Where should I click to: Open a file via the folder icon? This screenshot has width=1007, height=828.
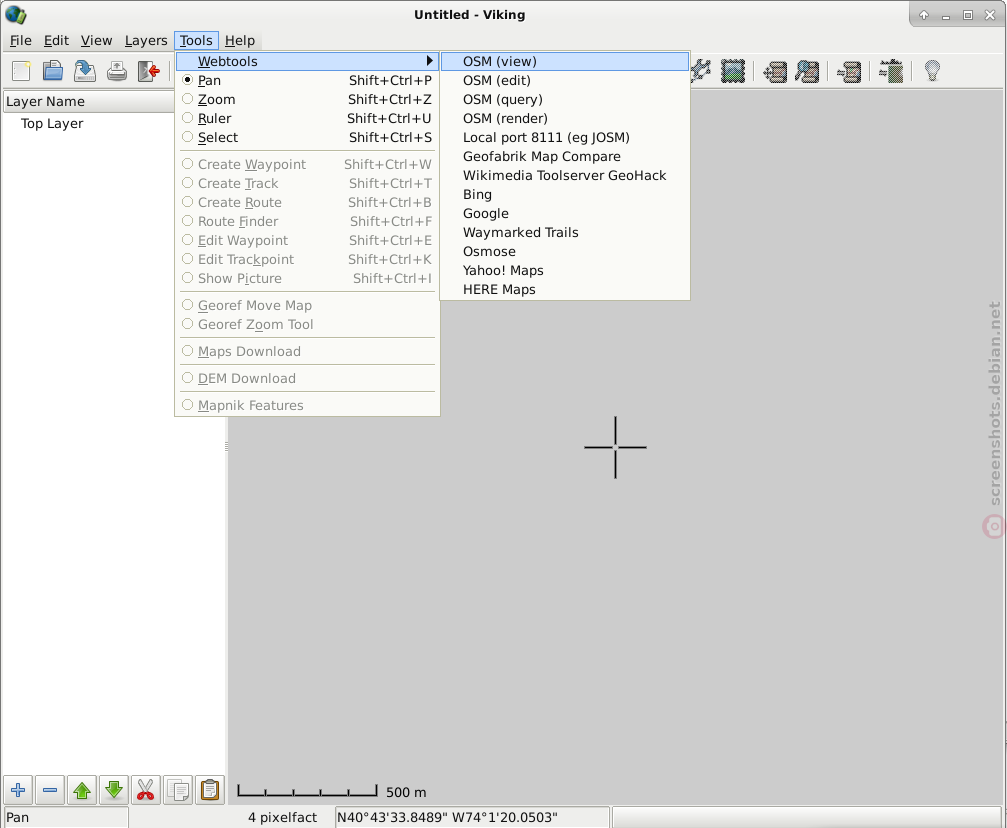53,71
